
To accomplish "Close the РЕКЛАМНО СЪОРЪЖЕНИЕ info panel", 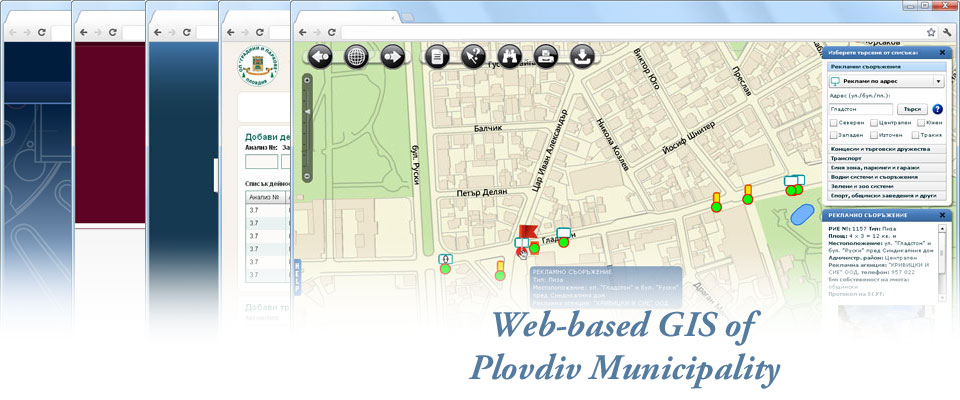I will 943,216.
